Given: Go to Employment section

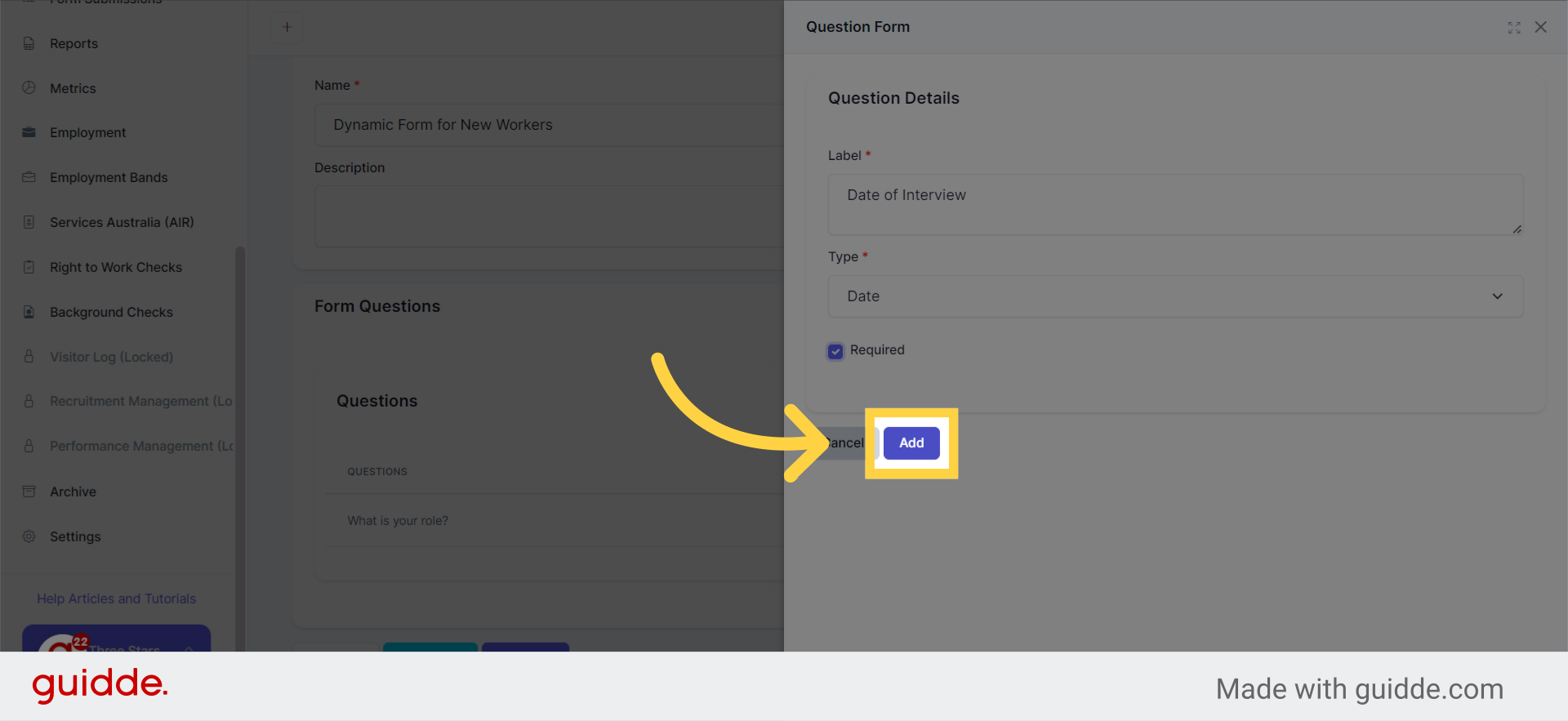Looking at the screenshot, I should coord(87,132).
